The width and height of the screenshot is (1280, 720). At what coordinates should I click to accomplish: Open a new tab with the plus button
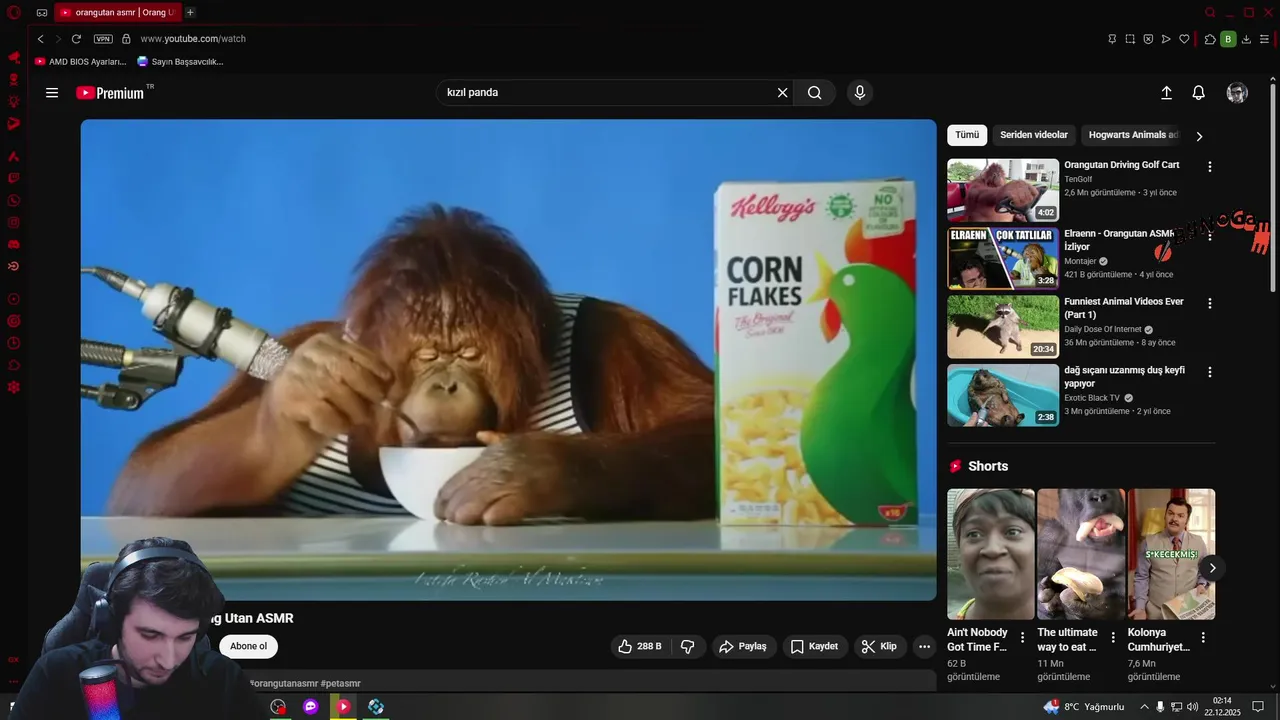(190, 13)
